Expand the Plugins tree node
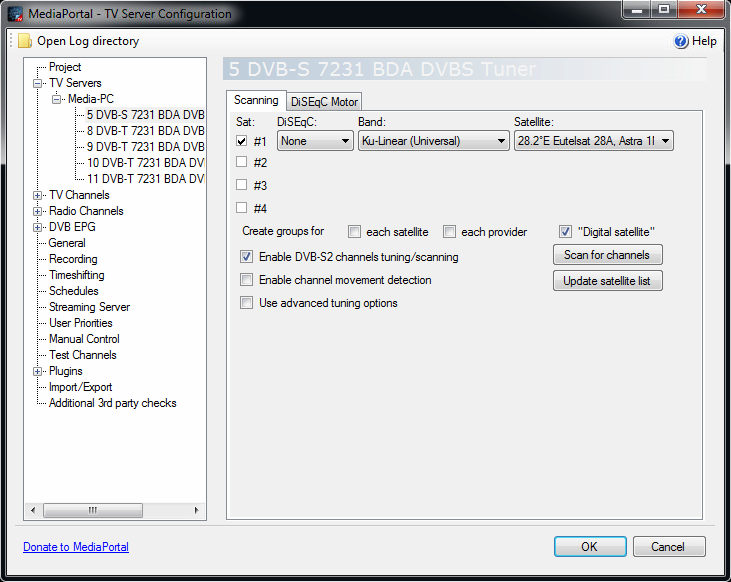Viewport: 731px width, 582px height. [37, 372]
